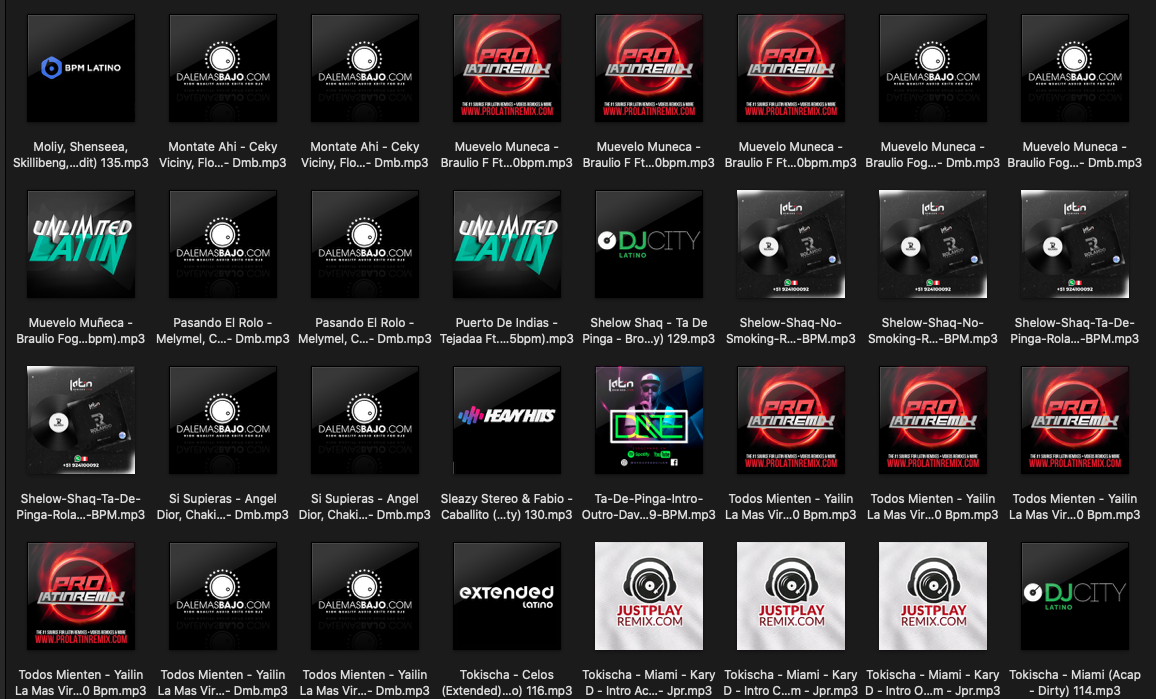Image resolution: width=1156 pixels, height=699 pixels.
Task: Click the Tokischa - Celos (Extended) filename
Action: (x=507, y=682)
